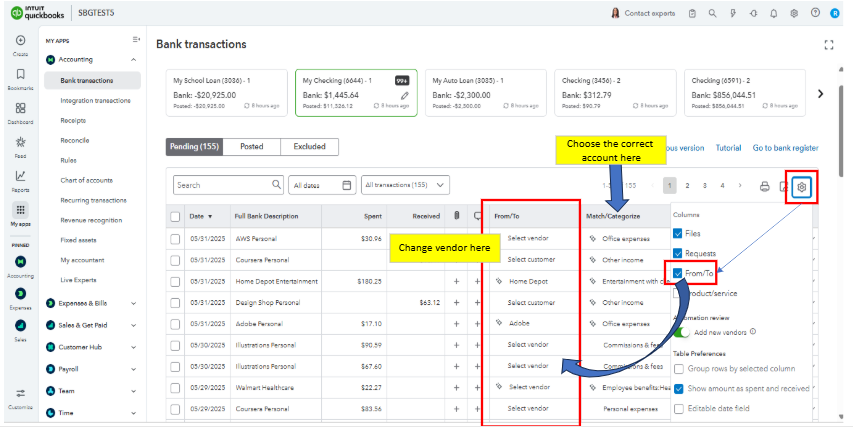This screenshot has height=427, width=853.
Task: Expand the Time section
Action: [x=134, y=413]
